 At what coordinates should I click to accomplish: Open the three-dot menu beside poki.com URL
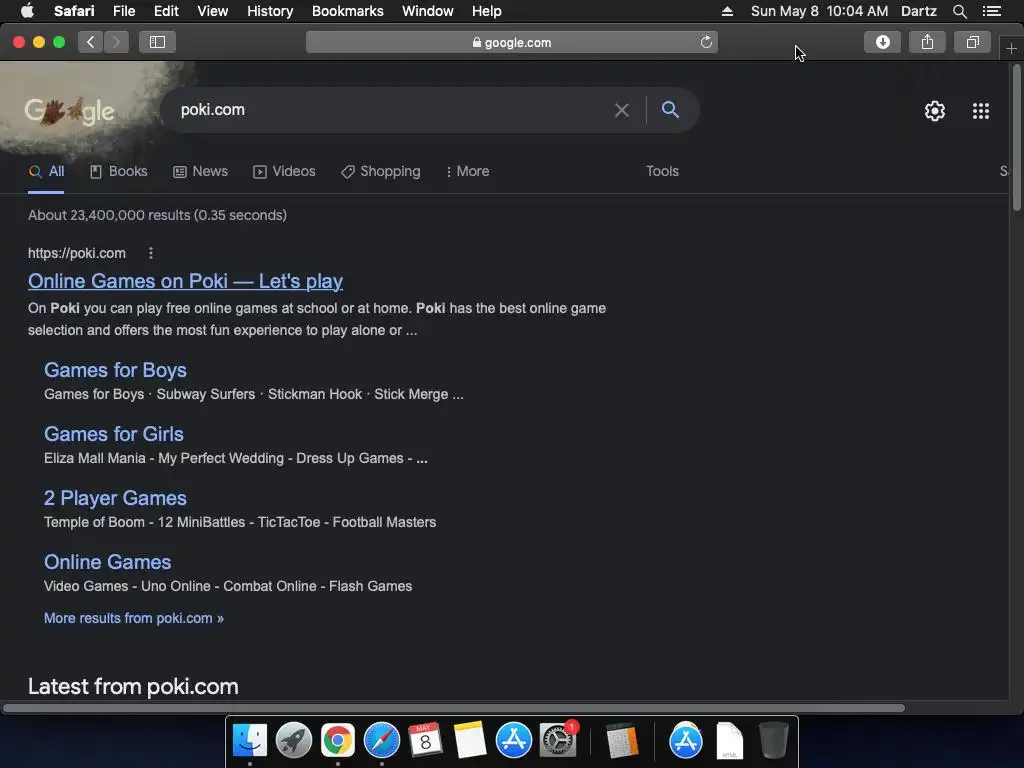(151, 253)
